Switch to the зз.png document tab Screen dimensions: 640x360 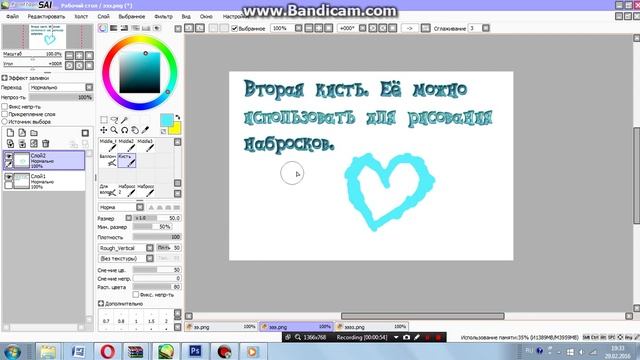point(221,327)
